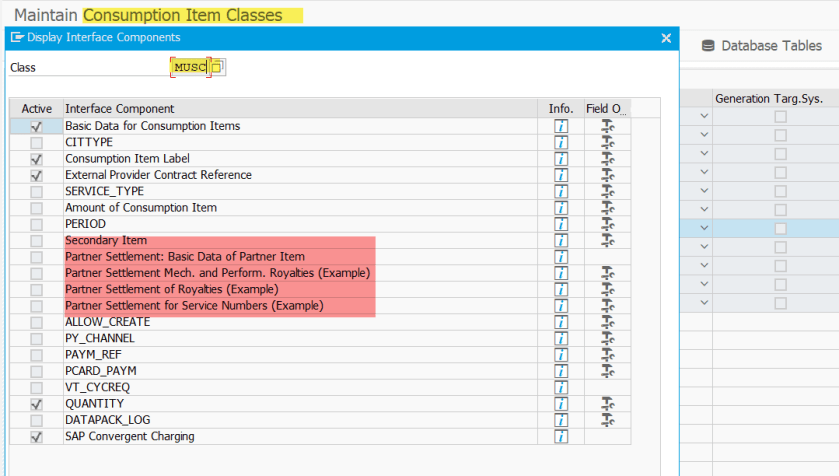Image resolution: width=839 pixels, height=476 pixels.
Task: Open last dropdown chevron in background table
Action: pos(704,303)
